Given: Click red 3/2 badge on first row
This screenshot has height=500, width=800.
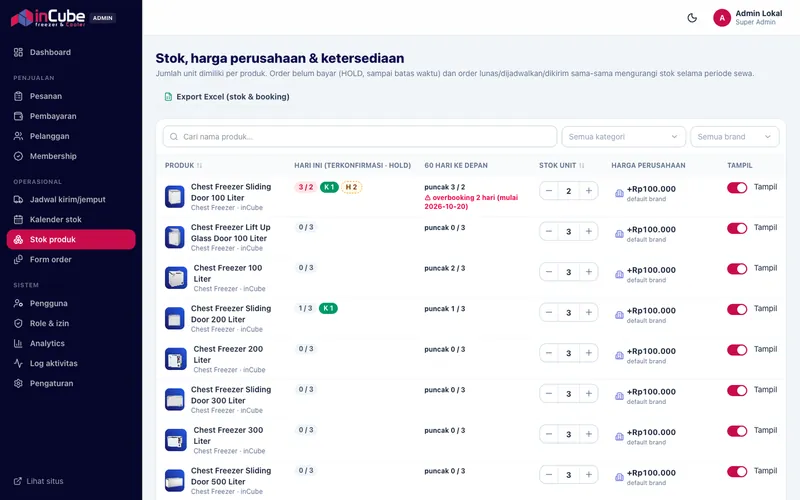Looking at the screenshot, I should [x=306, y=187].
